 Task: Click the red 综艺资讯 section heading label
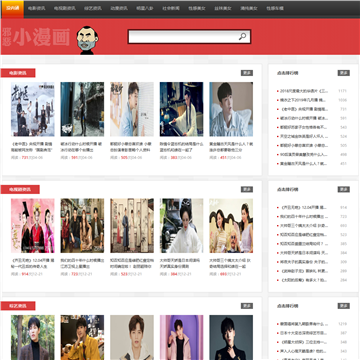point(18,306)
